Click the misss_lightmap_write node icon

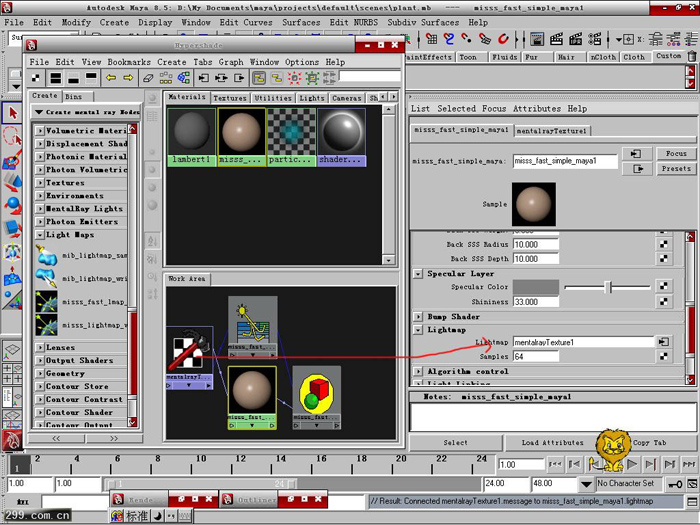point(46,325)
